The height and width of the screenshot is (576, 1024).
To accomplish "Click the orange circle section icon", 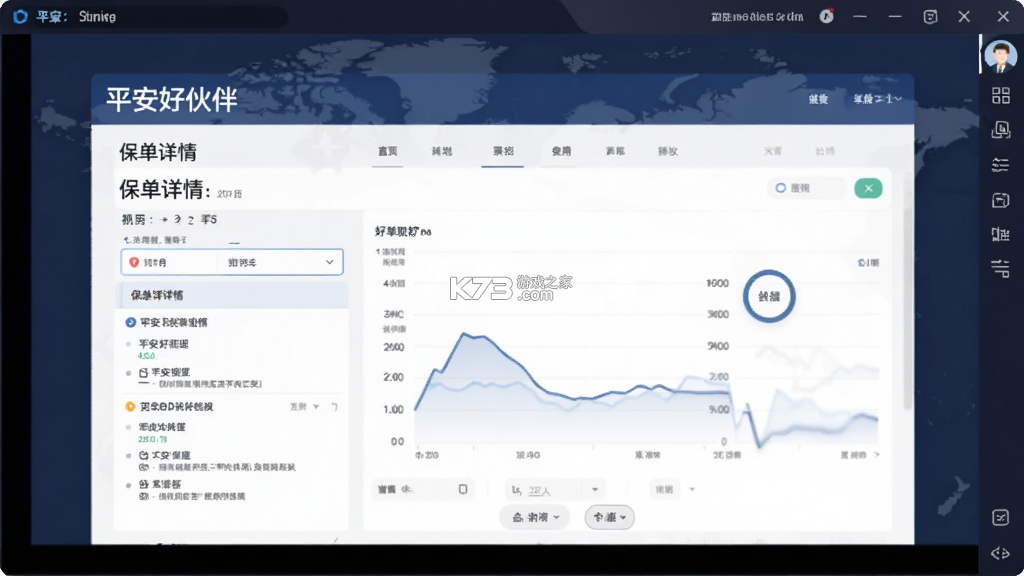I will [x=130, y=406].
